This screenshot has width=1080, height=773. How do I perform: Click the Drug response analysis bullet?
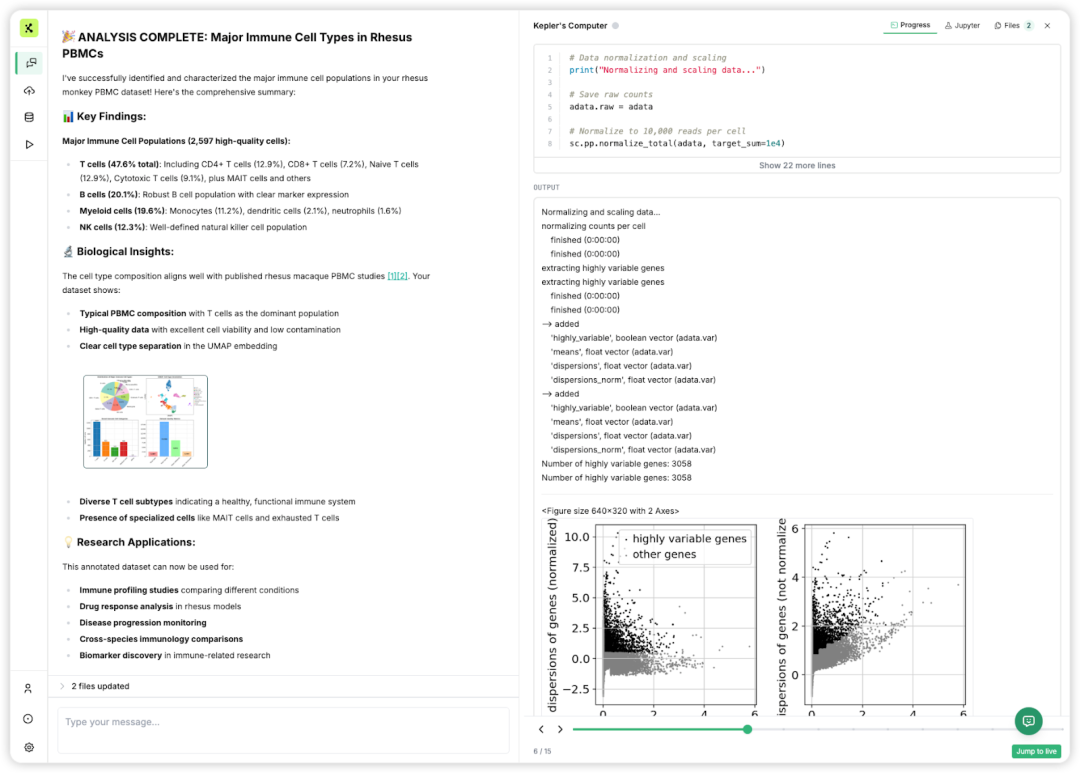coord(160,607)
